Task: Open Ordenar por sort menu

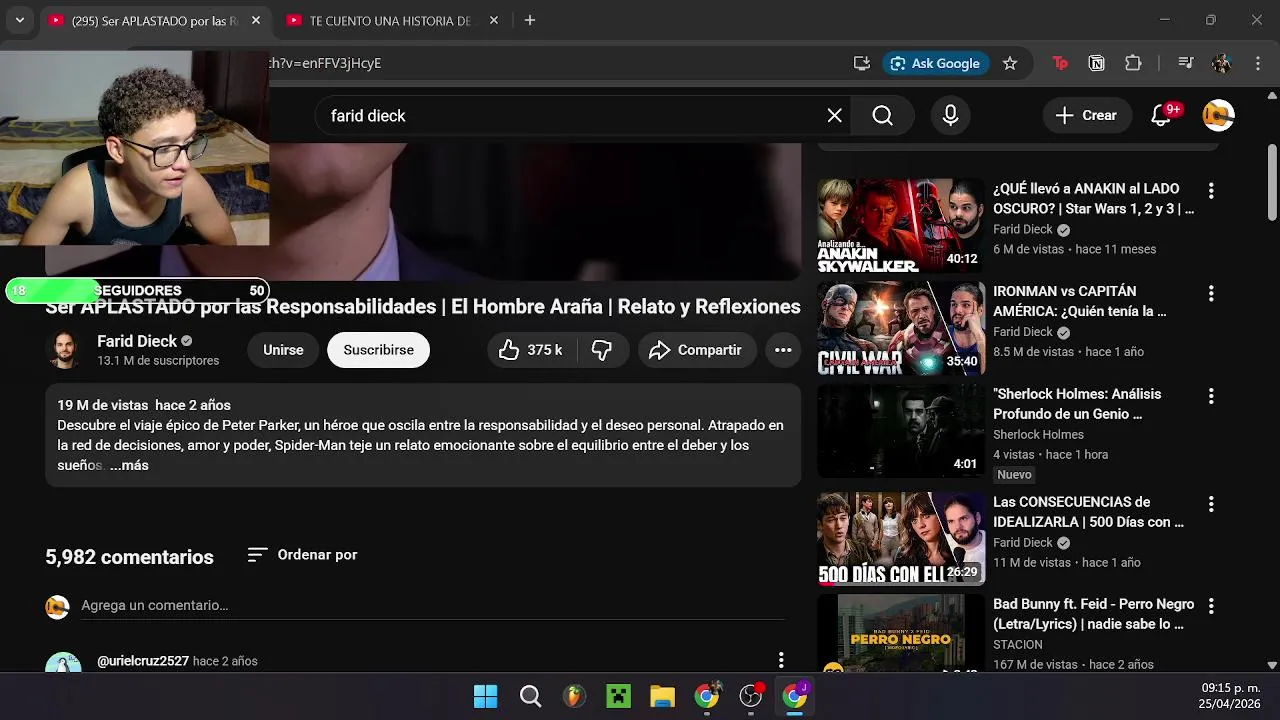Action: click(302, 555)
